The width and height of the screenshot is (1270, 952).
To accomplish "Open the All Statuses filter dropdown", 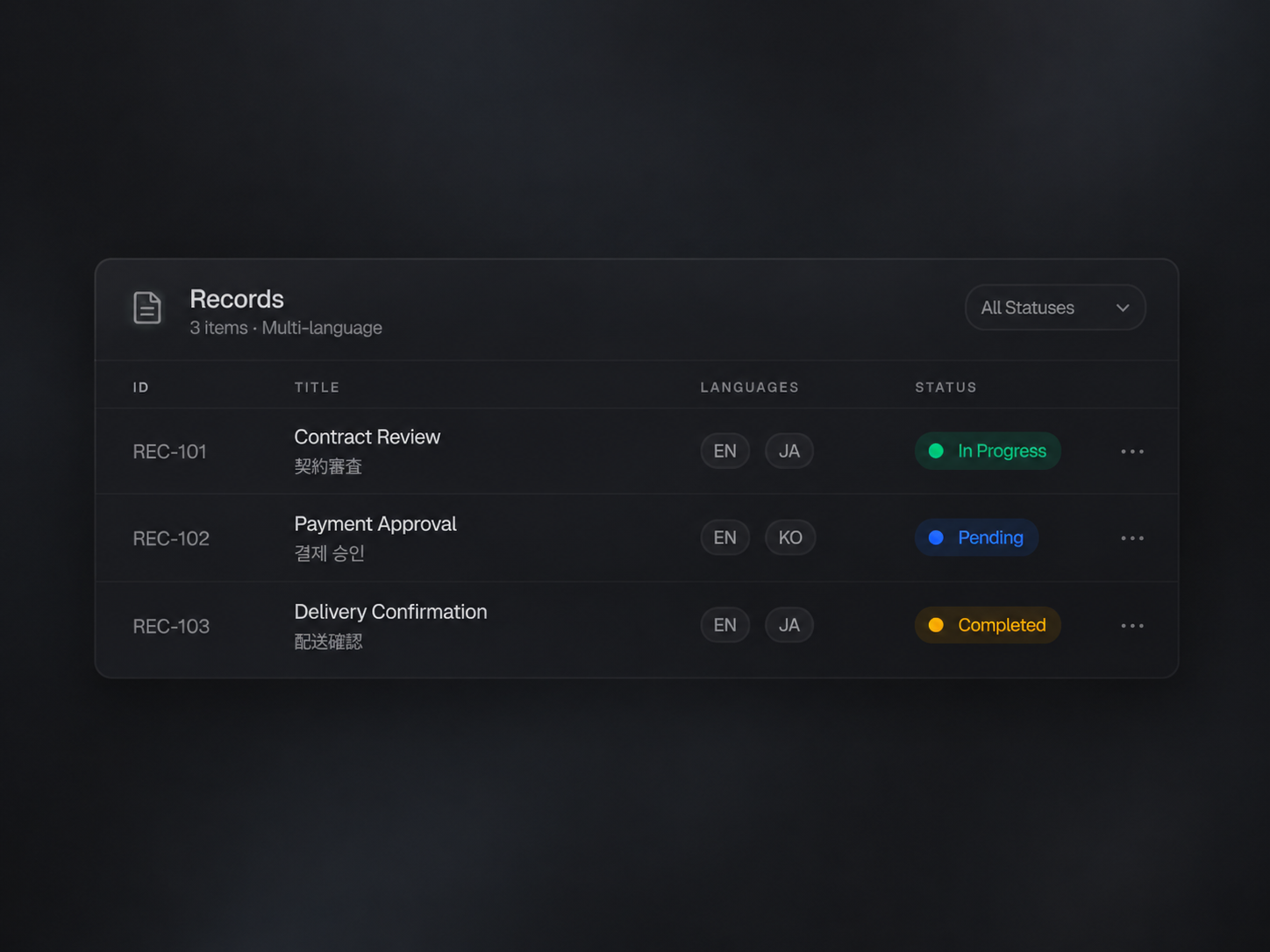I will (x=1055, y=308).
